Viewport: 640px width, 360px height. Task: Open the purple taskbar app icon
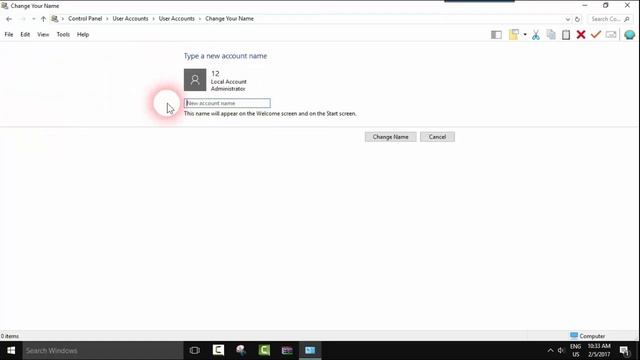coord(287,350)
